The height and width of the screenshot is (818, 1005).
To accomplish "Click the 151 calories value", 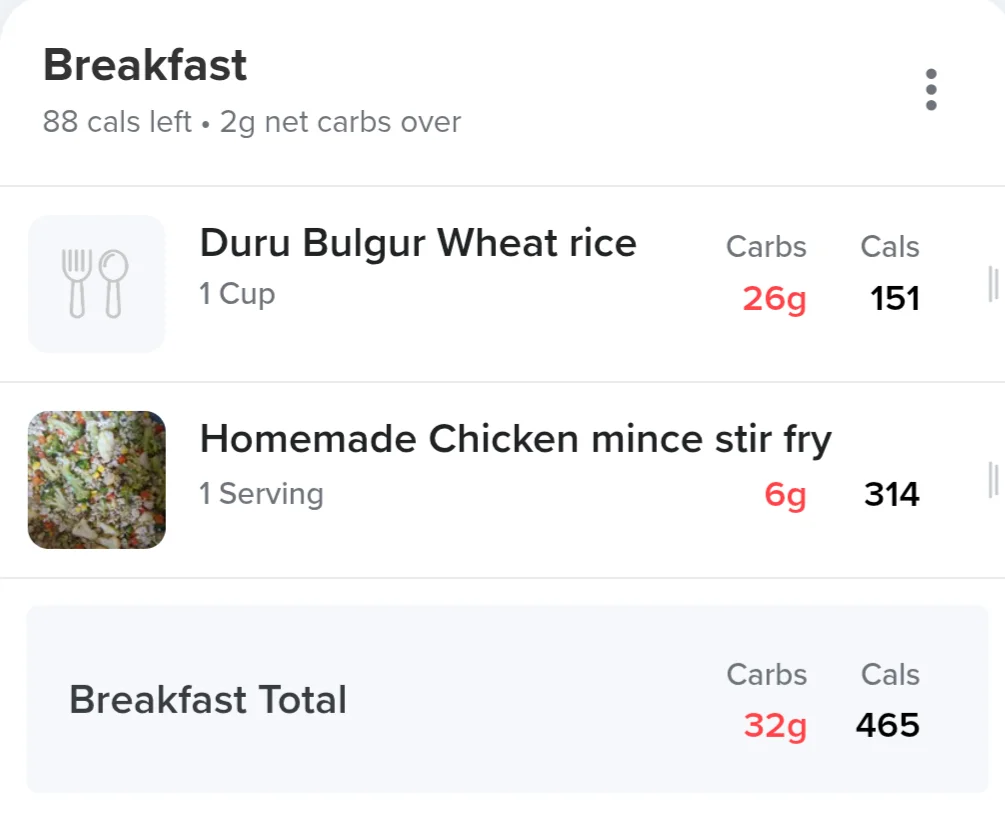I will (895, 298).
